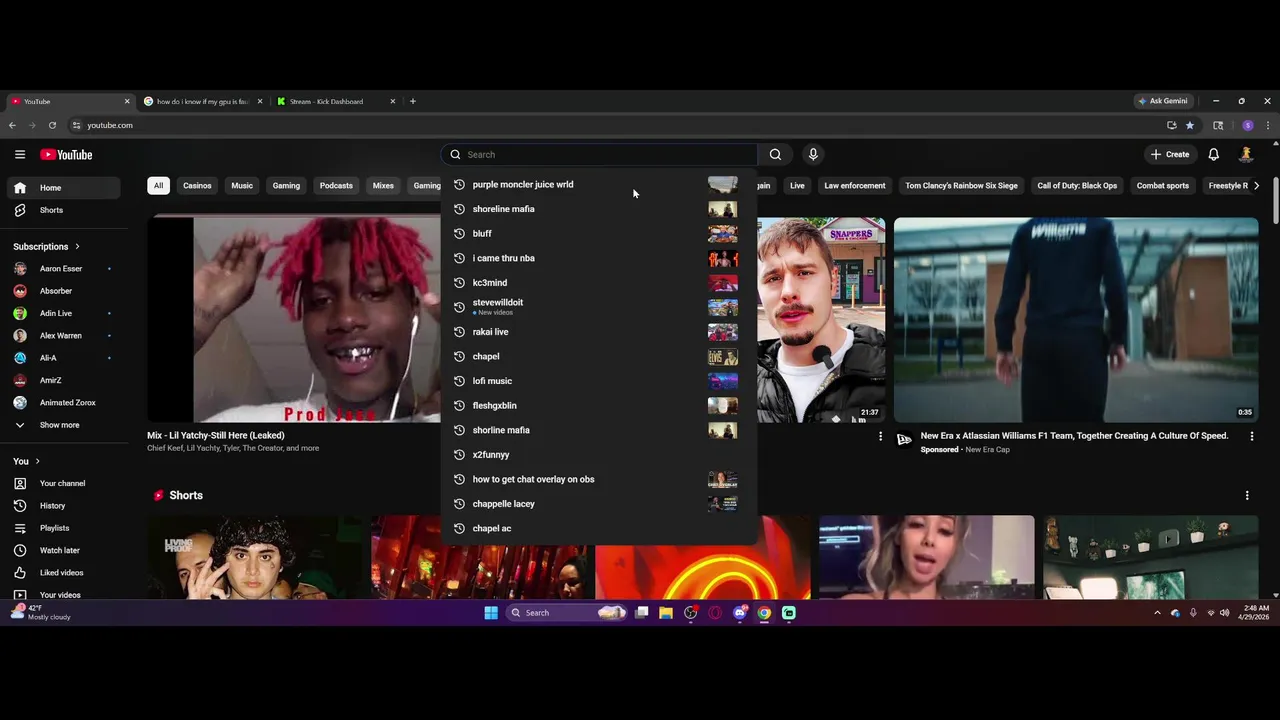Expand the Subscriptions header chevron
This screenshot has width=1280, height=720.
point(77,246)
